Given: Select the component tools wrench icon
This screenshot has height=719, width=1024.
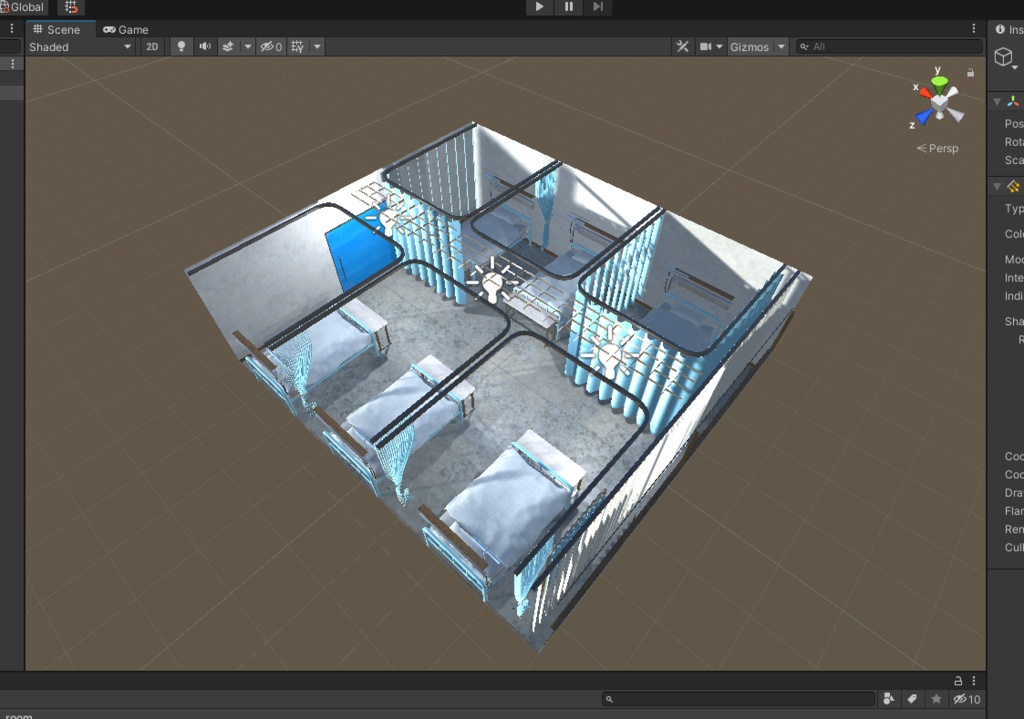Looking at the screenshot, I should [682, 46].
